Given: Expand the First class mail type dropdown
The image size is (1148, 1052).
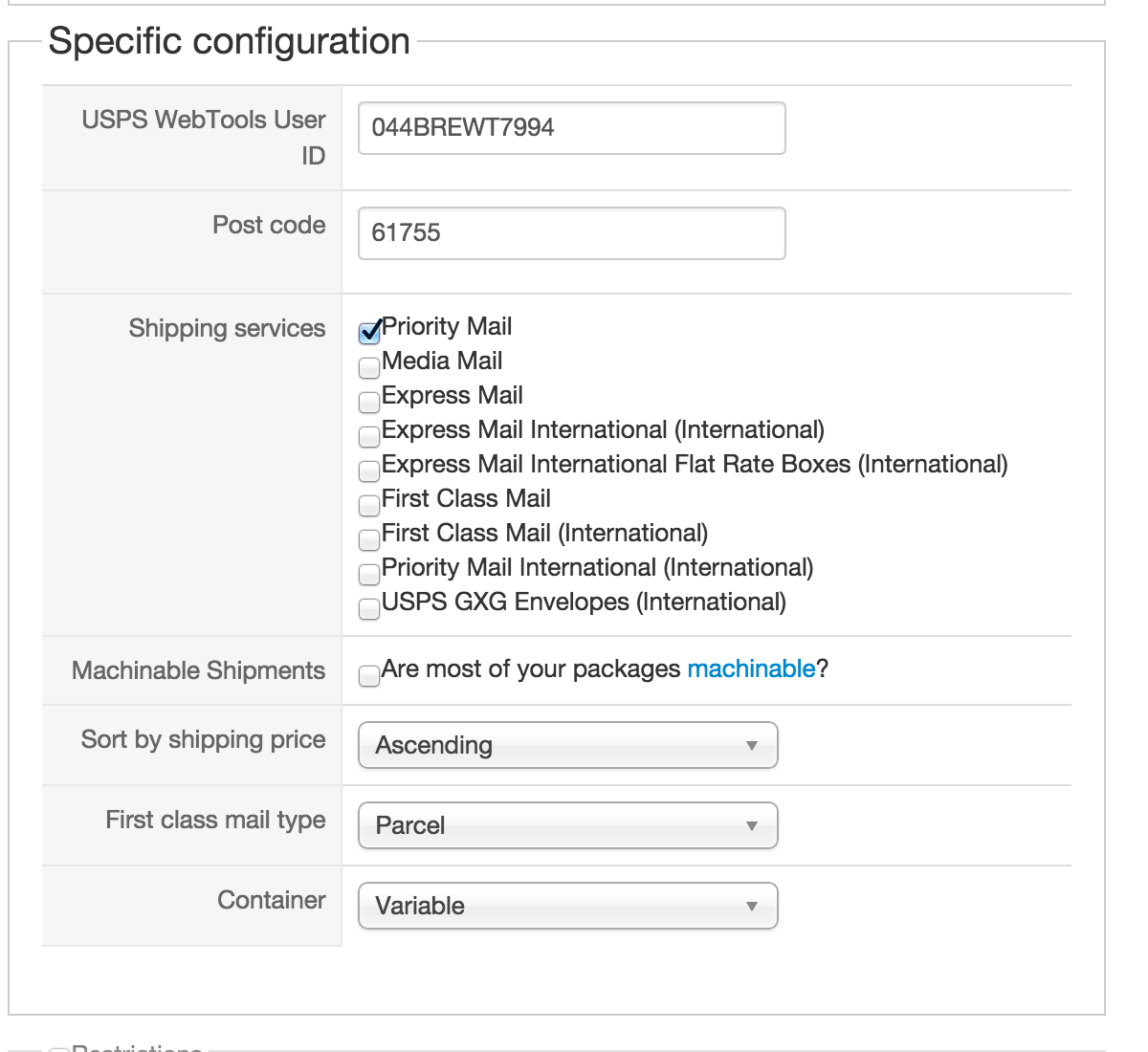Looking at the screenshot, I should [567, 826].
